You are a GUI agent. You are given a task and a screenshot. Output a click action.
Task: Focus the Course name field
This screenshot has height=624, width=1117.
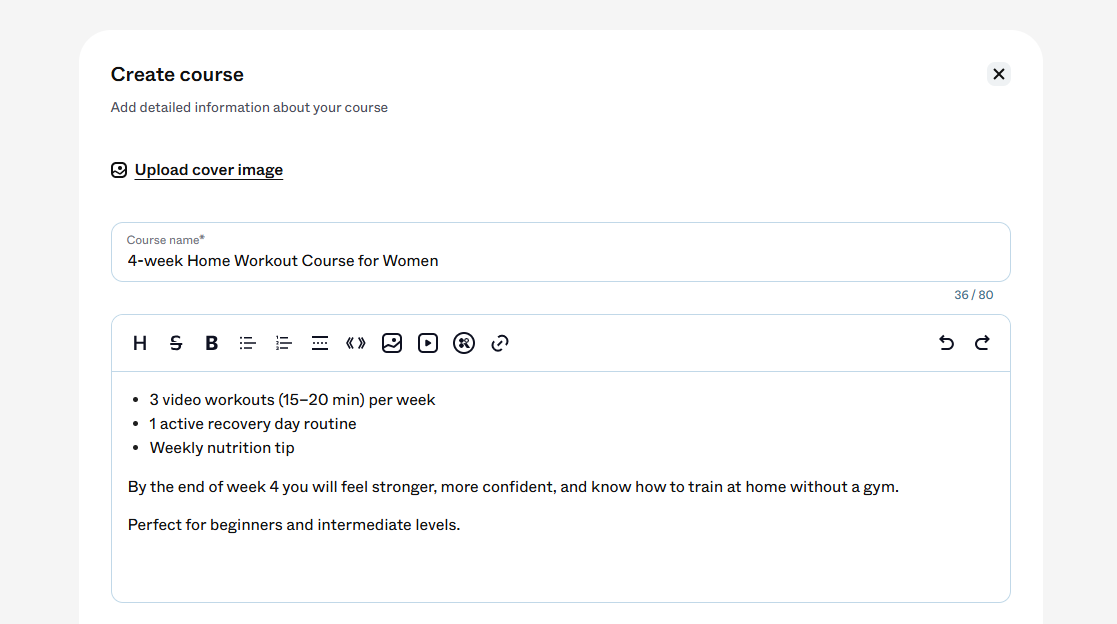click(x=561, y=252)
